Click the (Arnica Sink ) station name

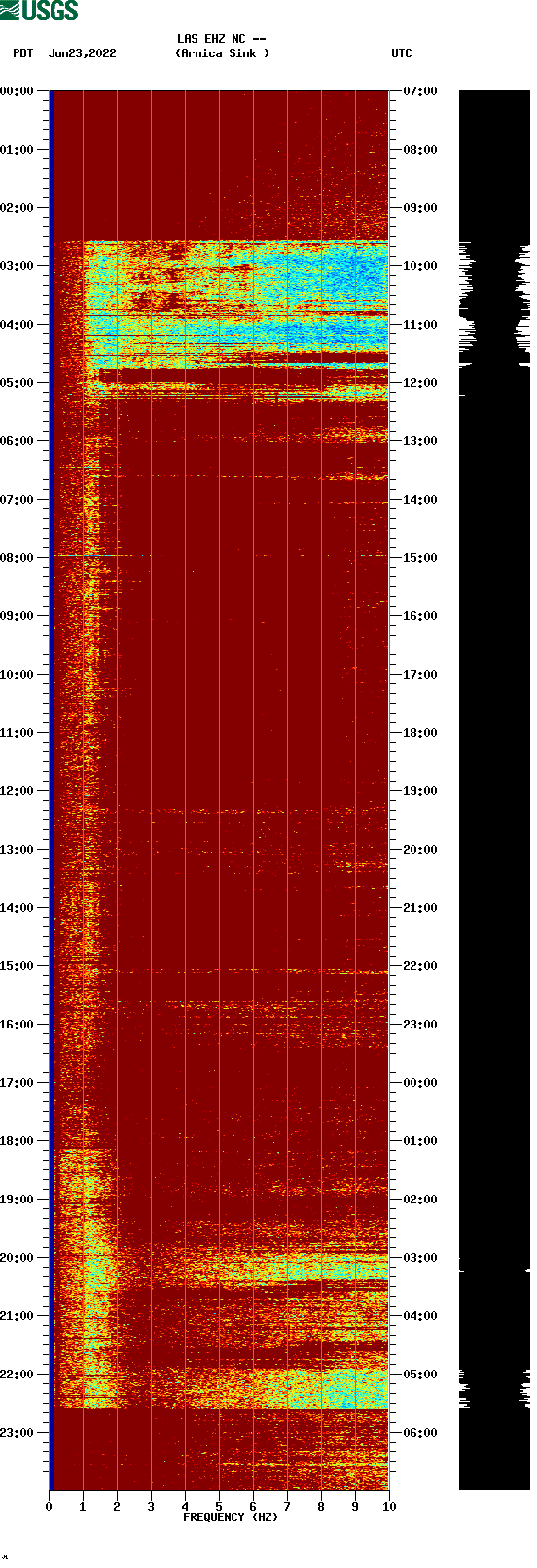[222, 53]
